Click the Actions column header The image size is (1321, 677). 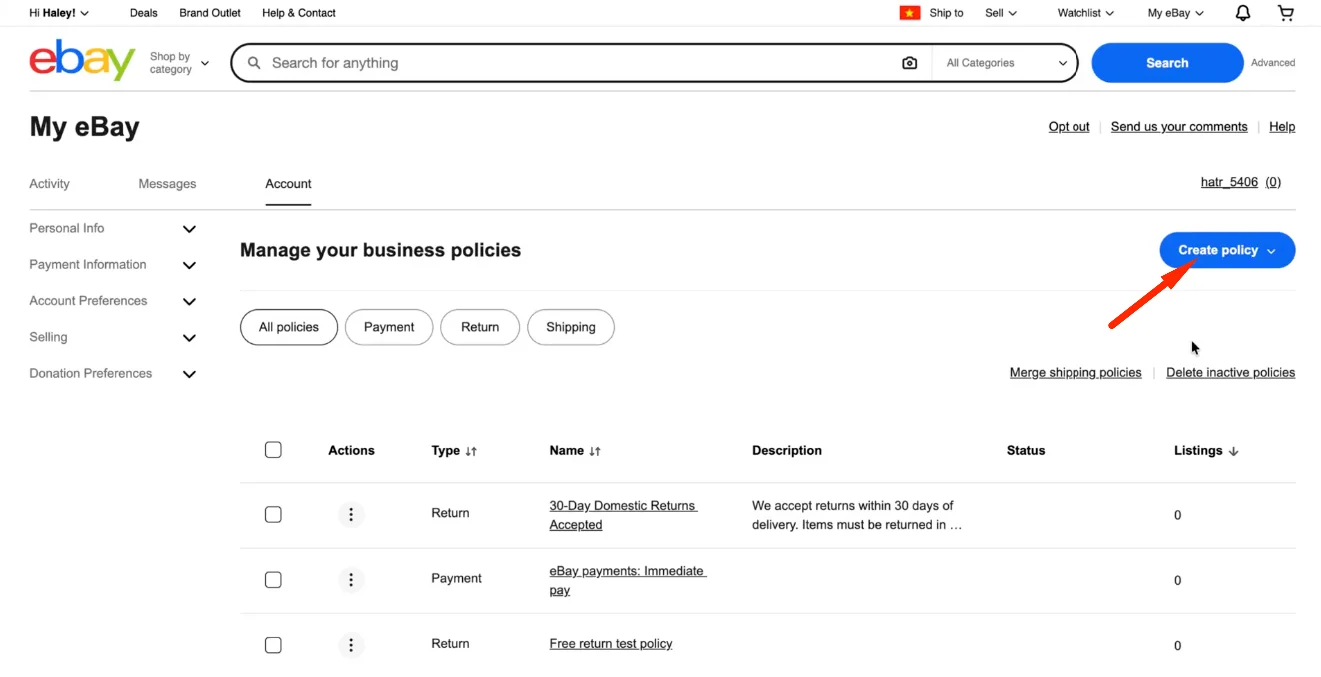351,451
